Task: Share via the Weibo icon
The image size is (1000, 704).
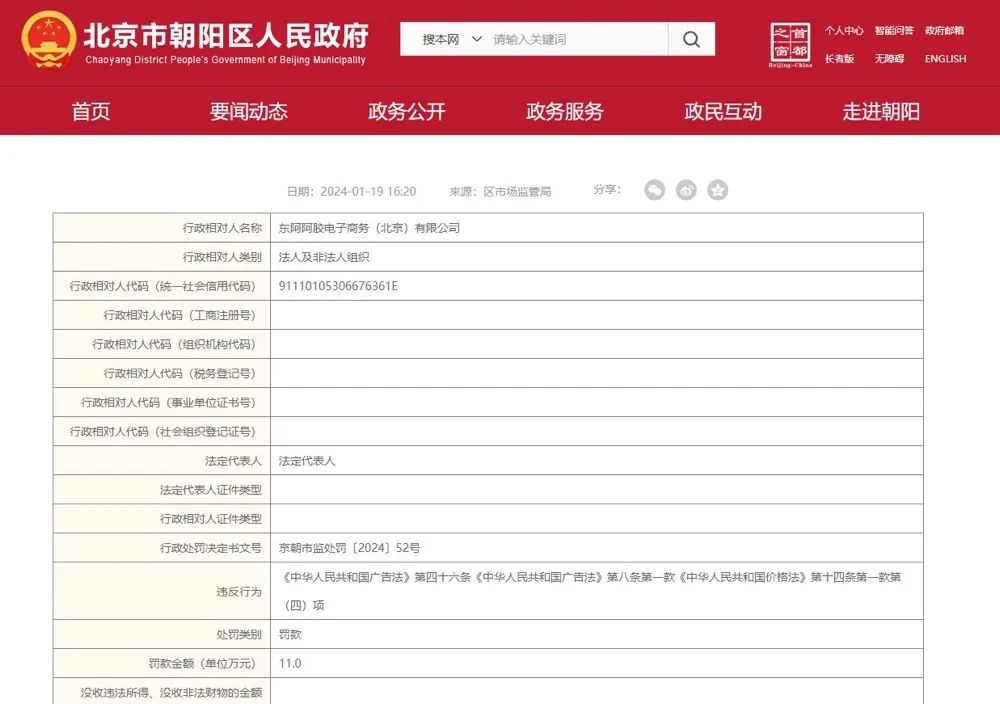Action: click(x=686, y=190)
